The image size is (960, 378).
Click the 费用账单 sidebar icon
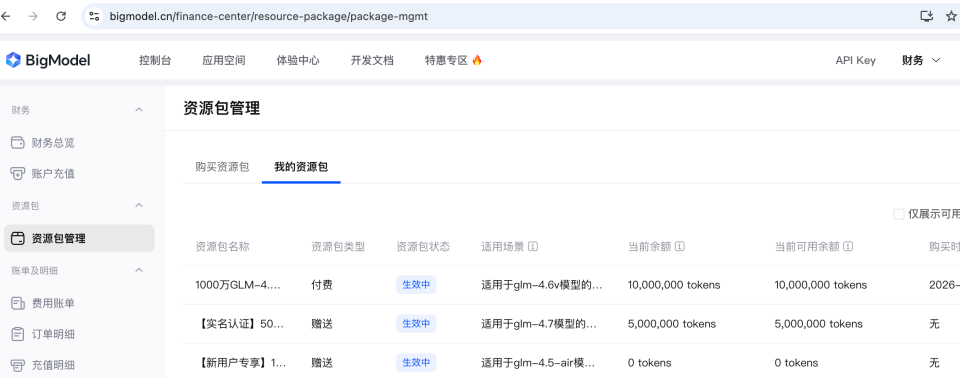[x=18, y=303]
